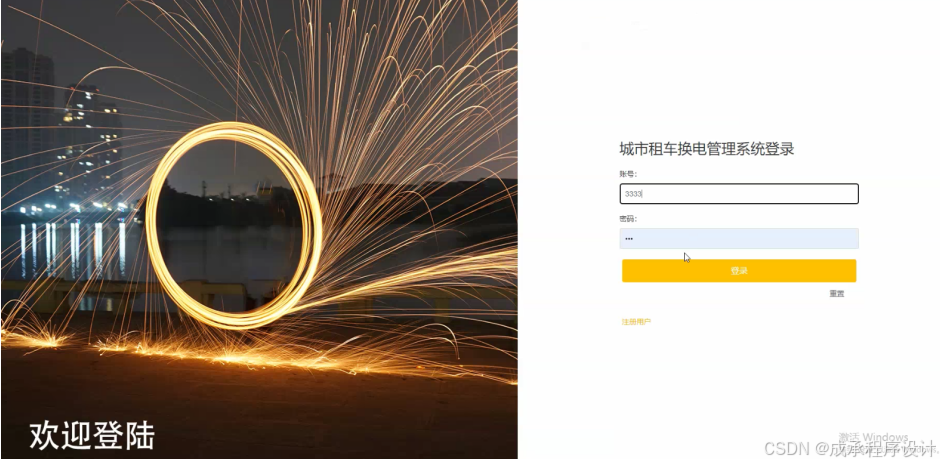Click the 激活 Windows activation watermark

(873, 437)
